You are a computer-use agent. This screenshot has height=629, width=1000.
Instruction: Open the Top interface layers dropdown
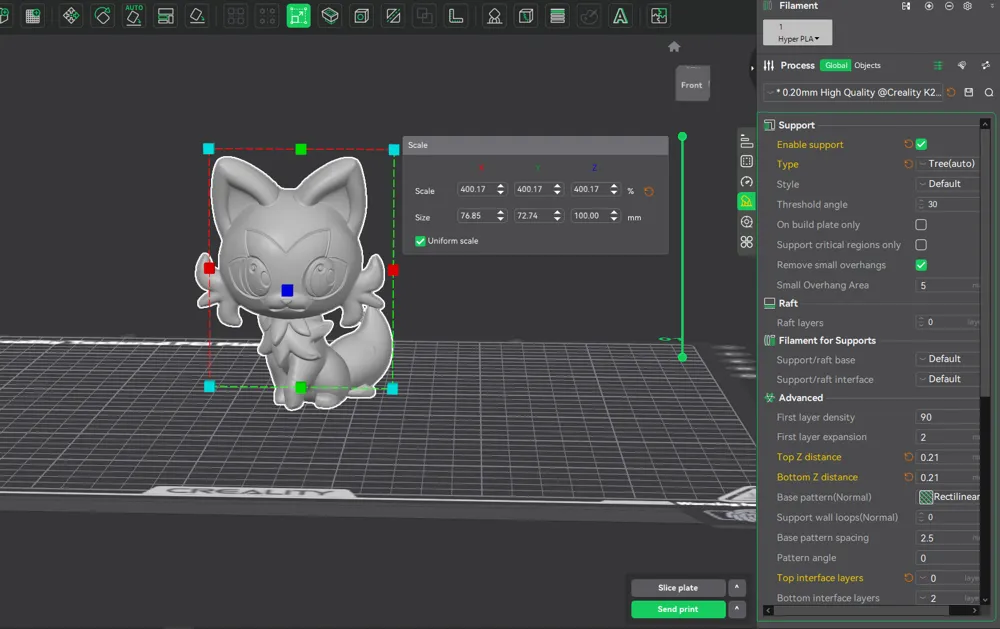click(x=948, y=578)
